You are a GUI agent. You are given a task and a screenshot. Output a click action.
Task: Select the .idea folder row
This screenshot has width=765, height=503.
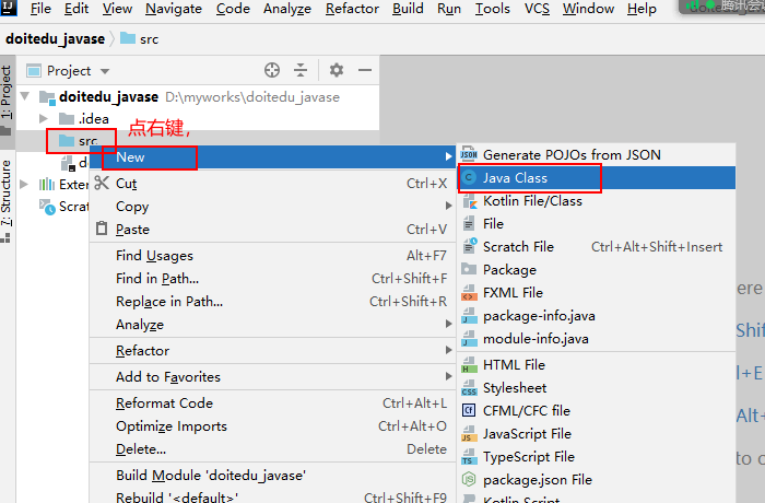tap(198, 119)
